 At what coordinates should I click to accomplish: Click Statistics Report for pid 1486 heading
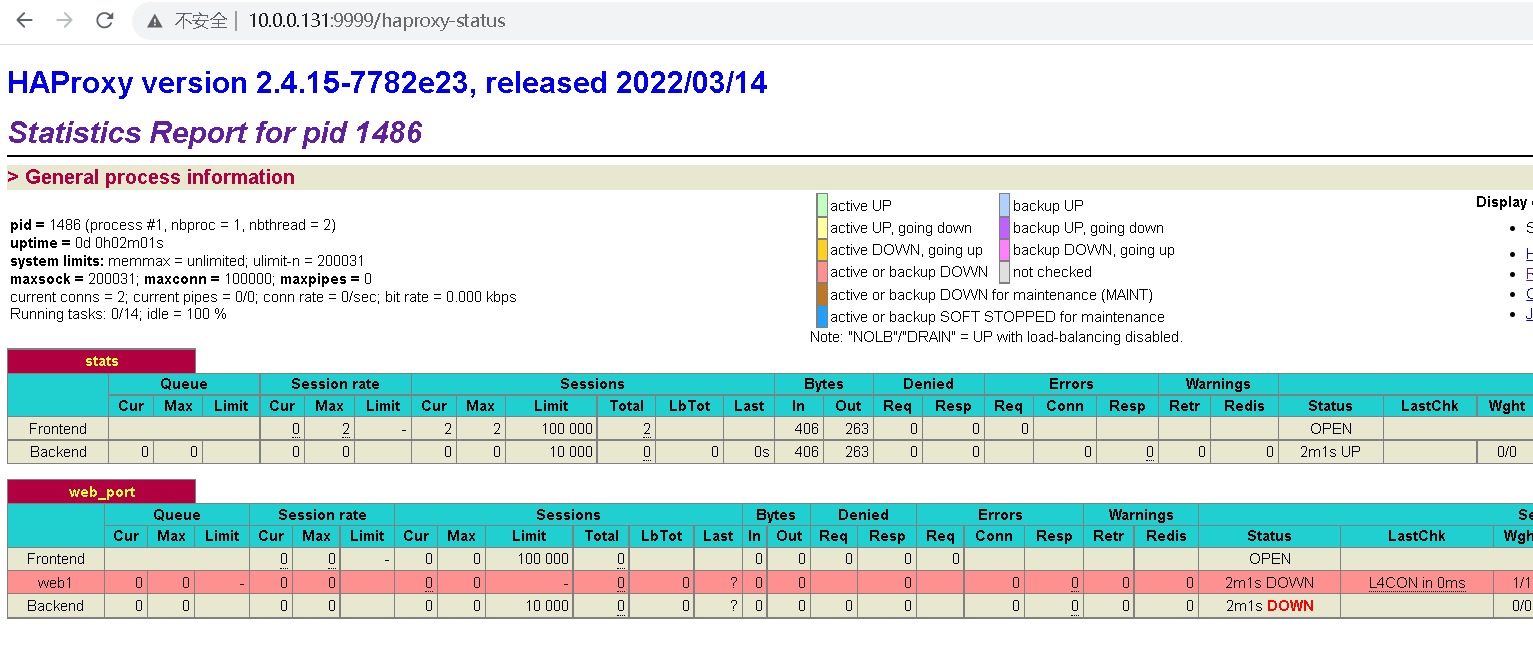click(x=215, y=132)
